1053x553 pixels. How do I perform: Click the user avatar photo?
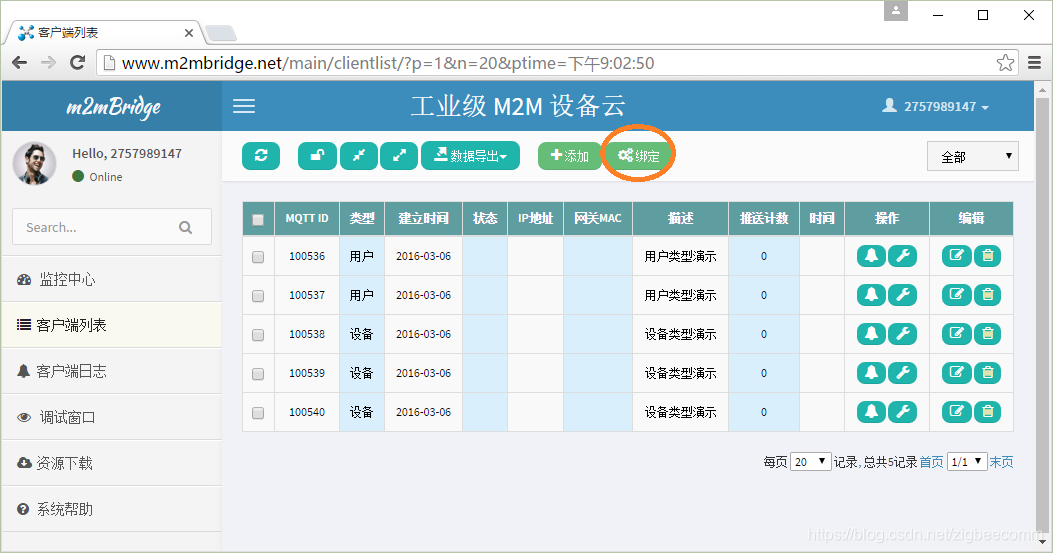[34, 163]
